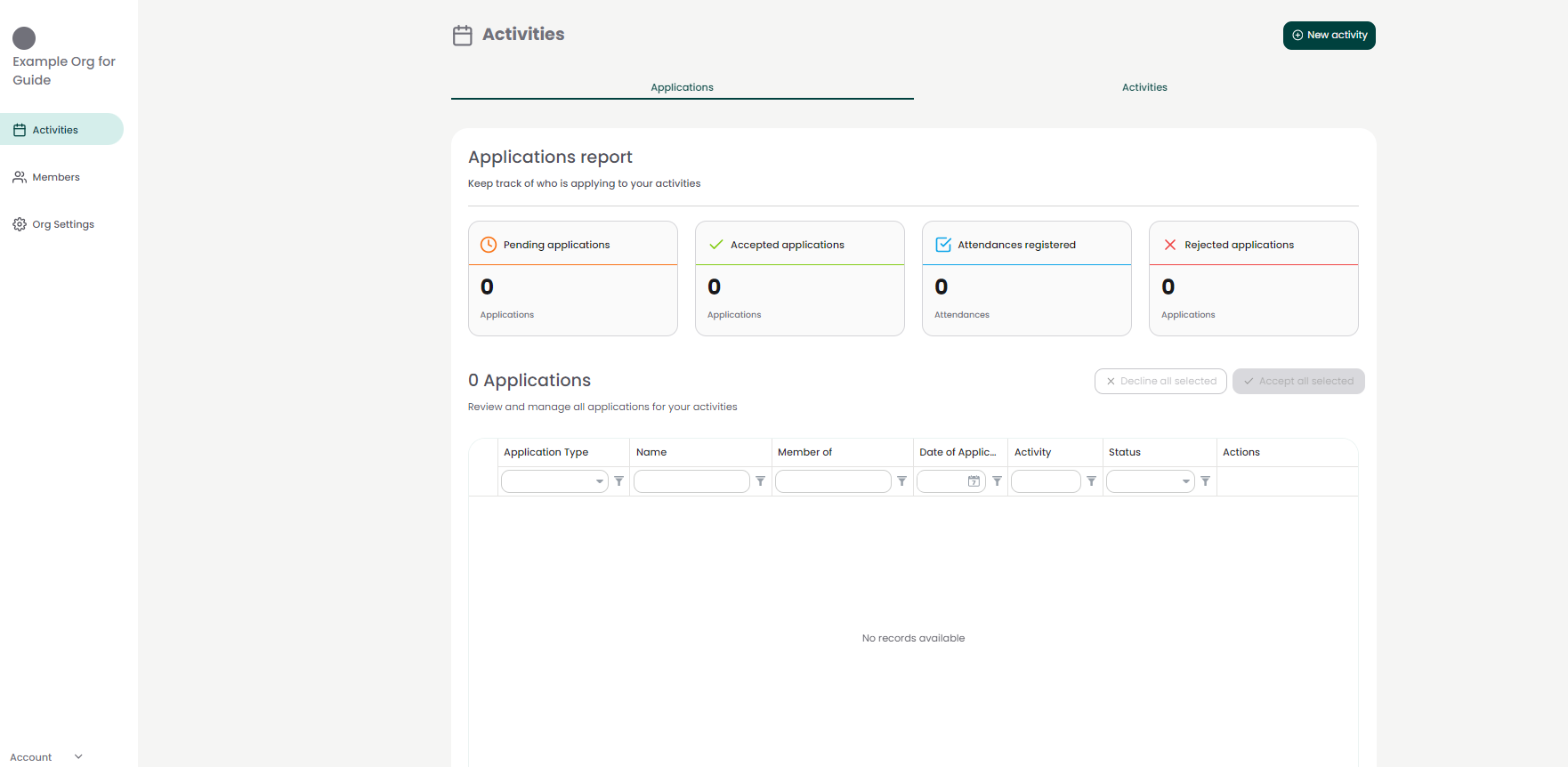This screenshot has height=767, width=1568.
Task: Click the Status column filter icon
Action: point(1205,481)
